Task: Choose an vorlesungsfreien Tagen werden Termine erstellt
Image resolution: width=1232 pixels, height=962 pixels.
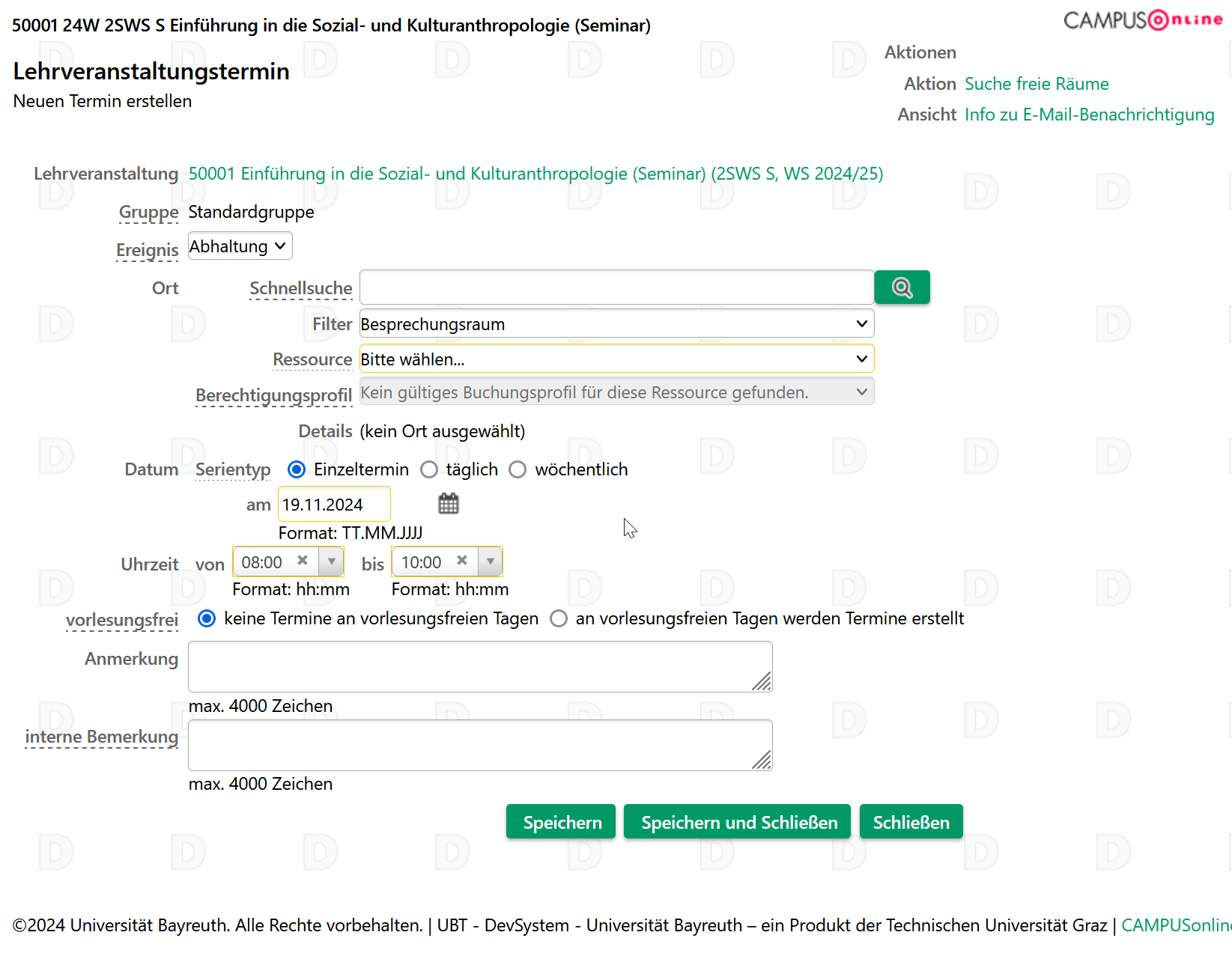Action: 559,618
